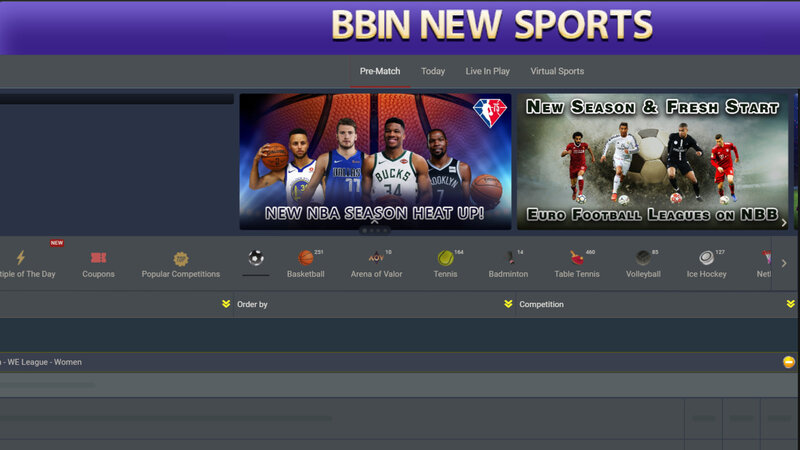Open Popular Competitions
The image size is (800, 450).
point(180,258)
